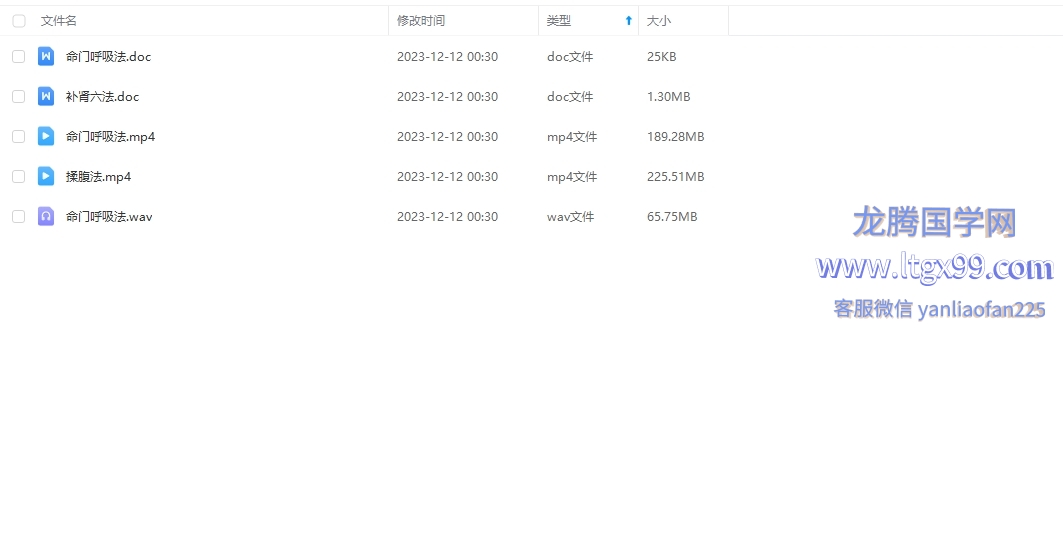
Task: Open file 命门呼吸法.mp4
Action: coord(111,136)
